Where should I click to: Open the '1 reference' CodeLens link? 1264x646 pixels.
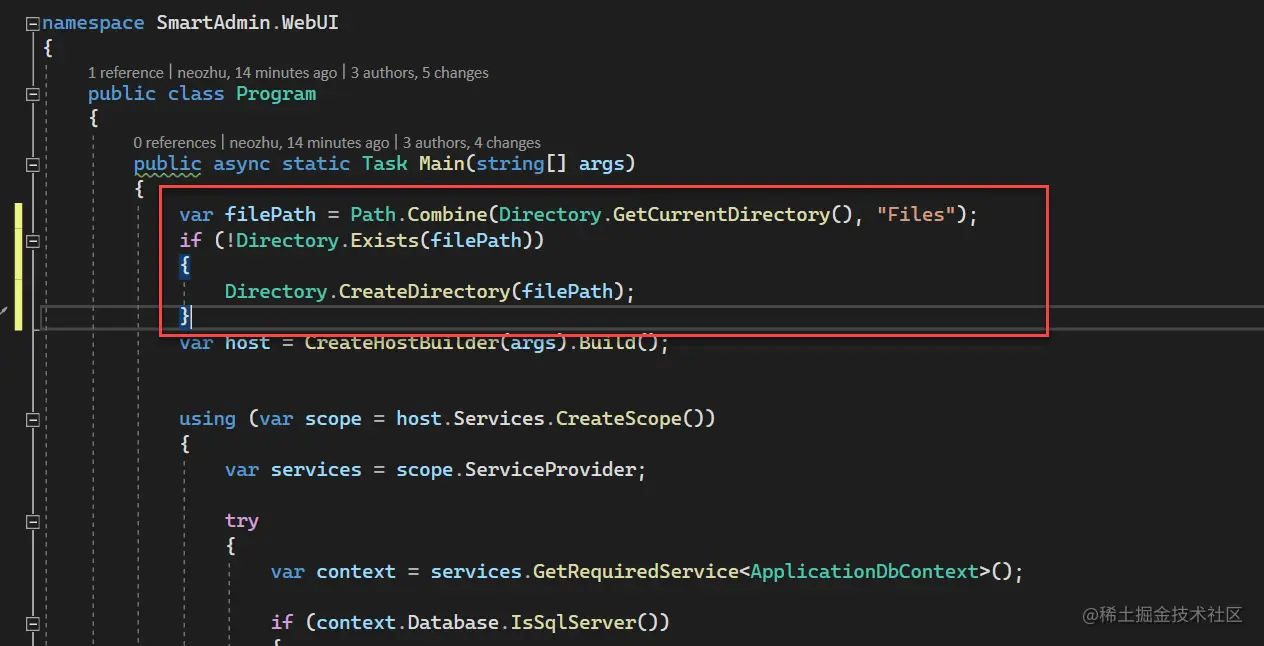[125, 72]
